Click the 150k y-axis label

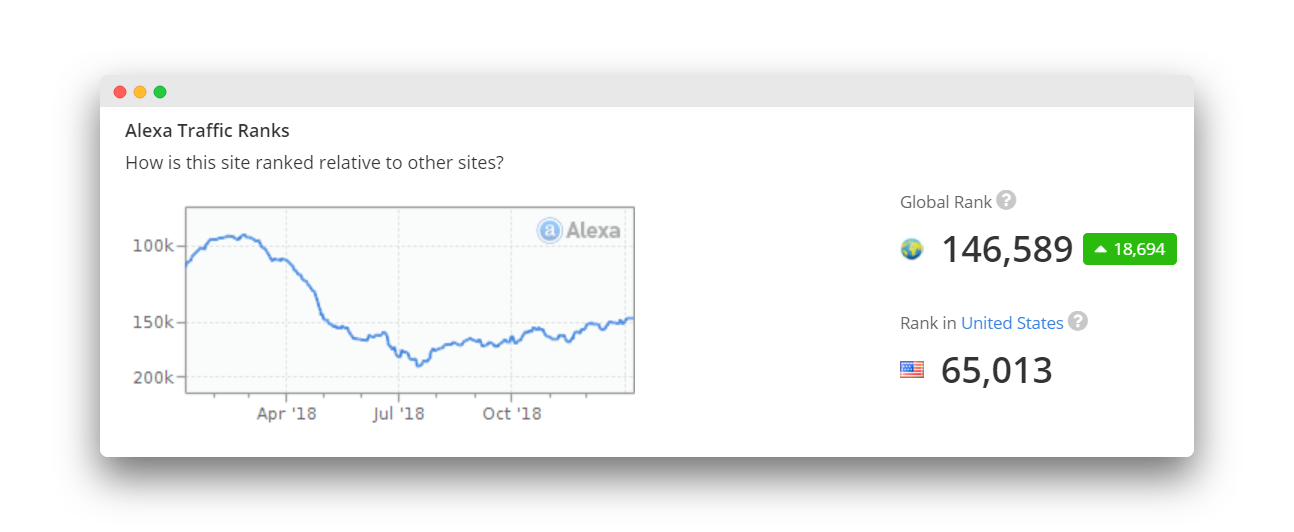154,322
